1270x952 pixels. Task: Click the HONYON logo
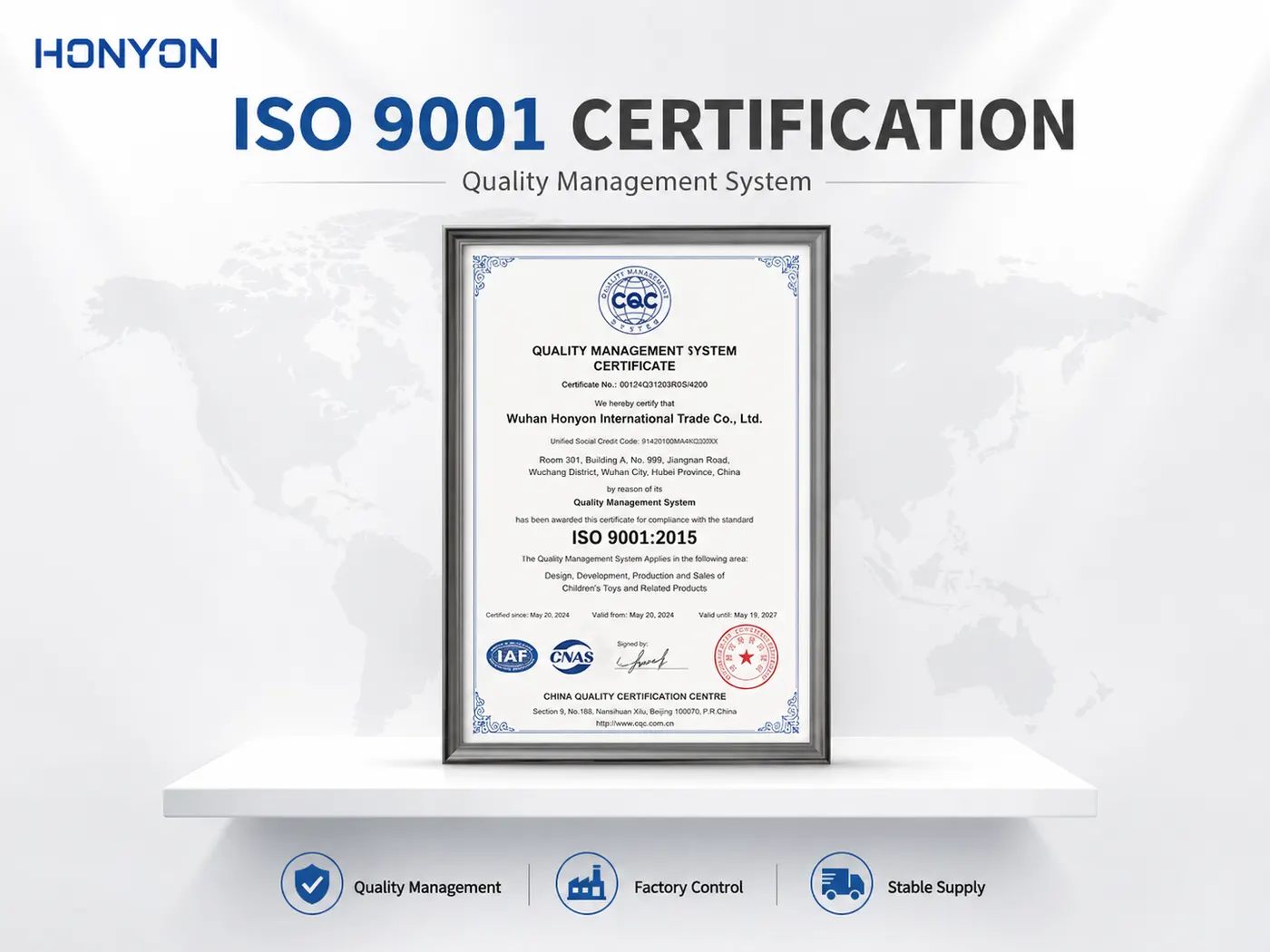coord(126,53)
